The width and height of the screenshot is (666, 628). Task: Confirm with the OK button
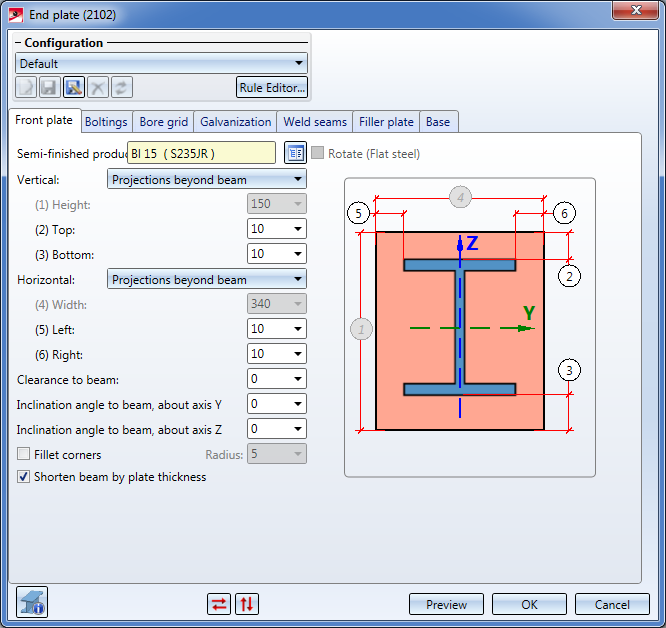(x=529, y=604)
